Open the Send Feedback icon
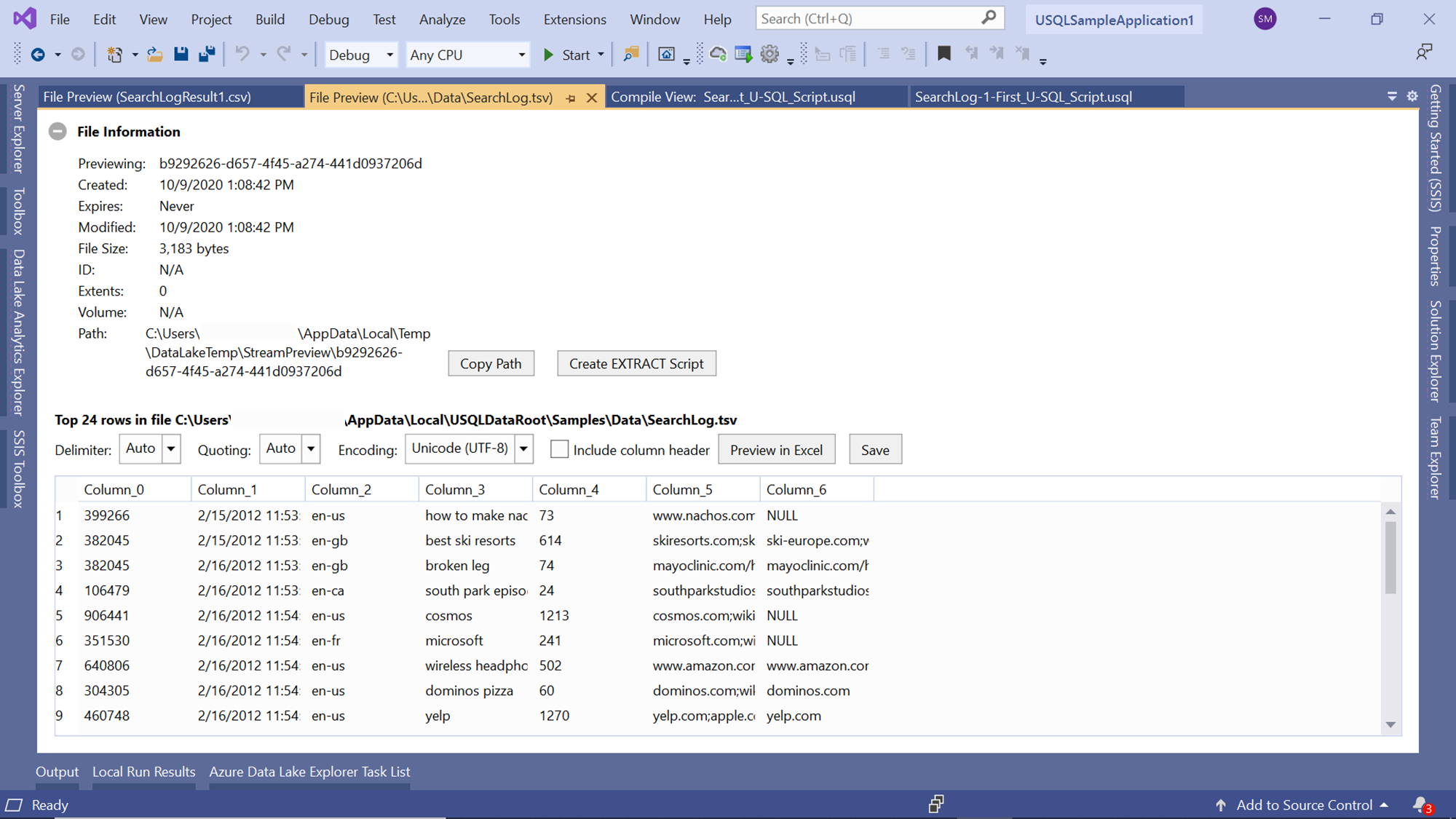Image resolution: width=1456 pixels, height=819 pixels. click(1424, 52)
